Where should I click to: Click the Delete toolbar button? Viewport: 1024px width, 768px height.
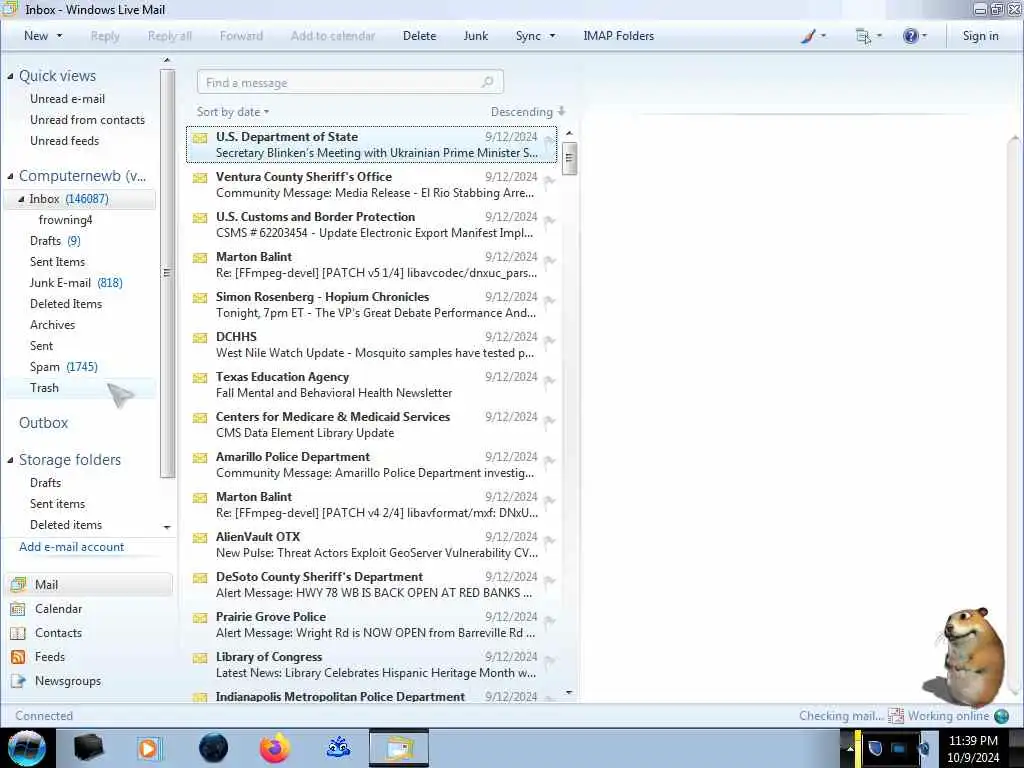click(419, 36)
